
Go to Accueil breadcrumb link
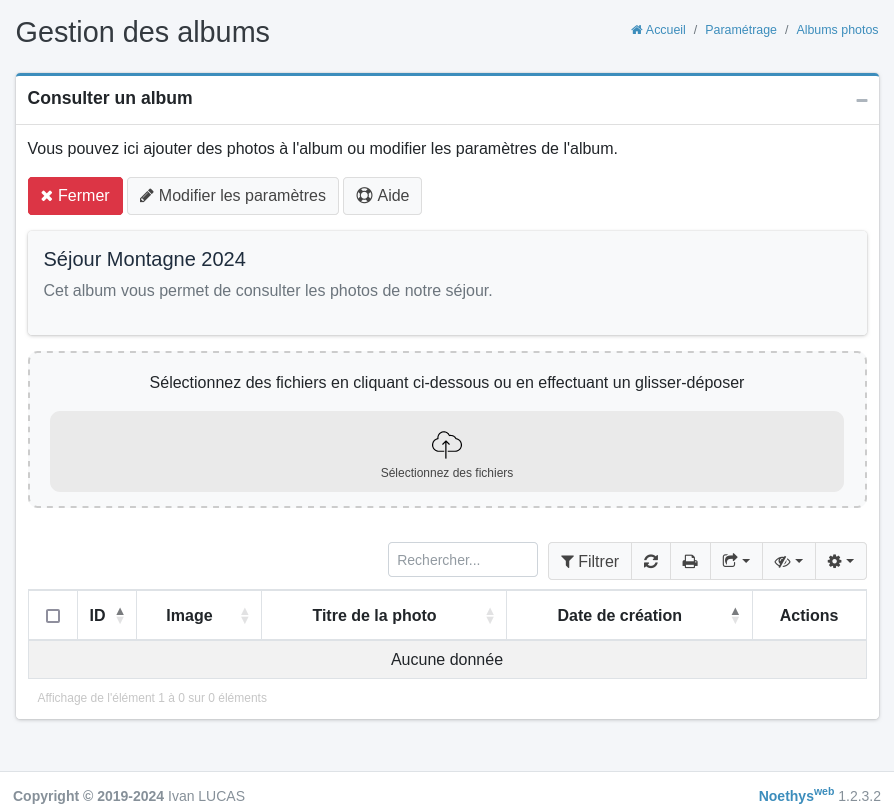658,30
